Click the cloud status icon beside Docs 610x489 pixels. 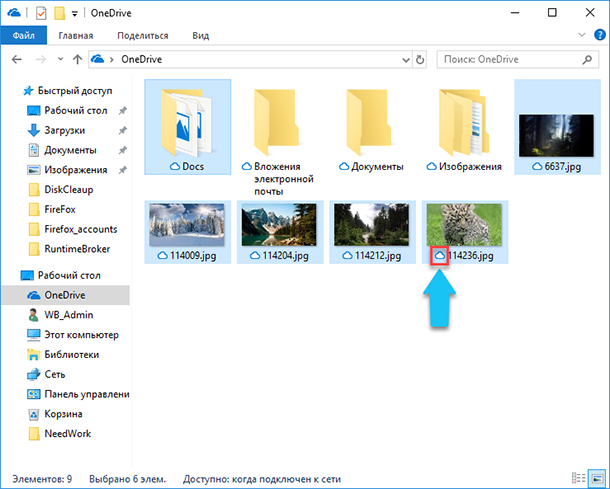(175, 167)
